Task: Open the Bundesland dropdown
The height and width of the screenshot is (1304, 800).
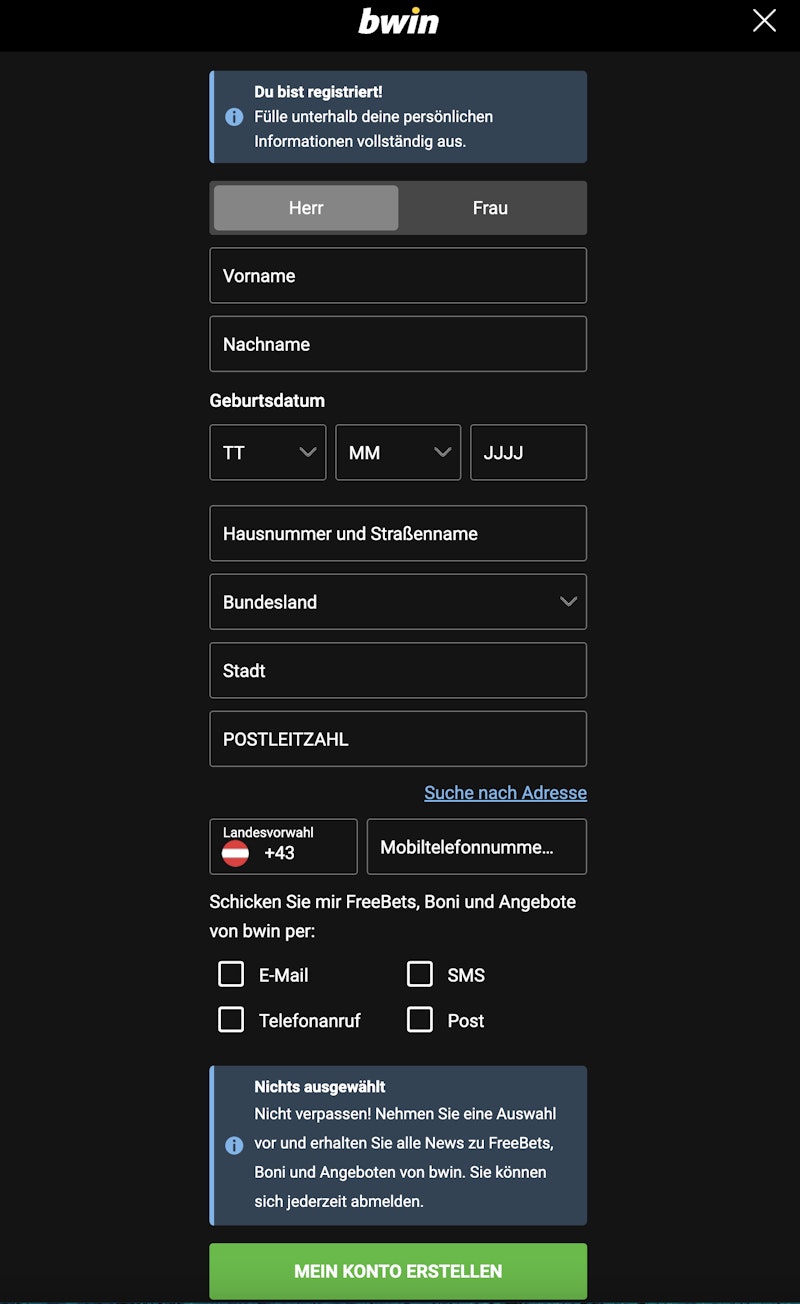Action: 398,602
